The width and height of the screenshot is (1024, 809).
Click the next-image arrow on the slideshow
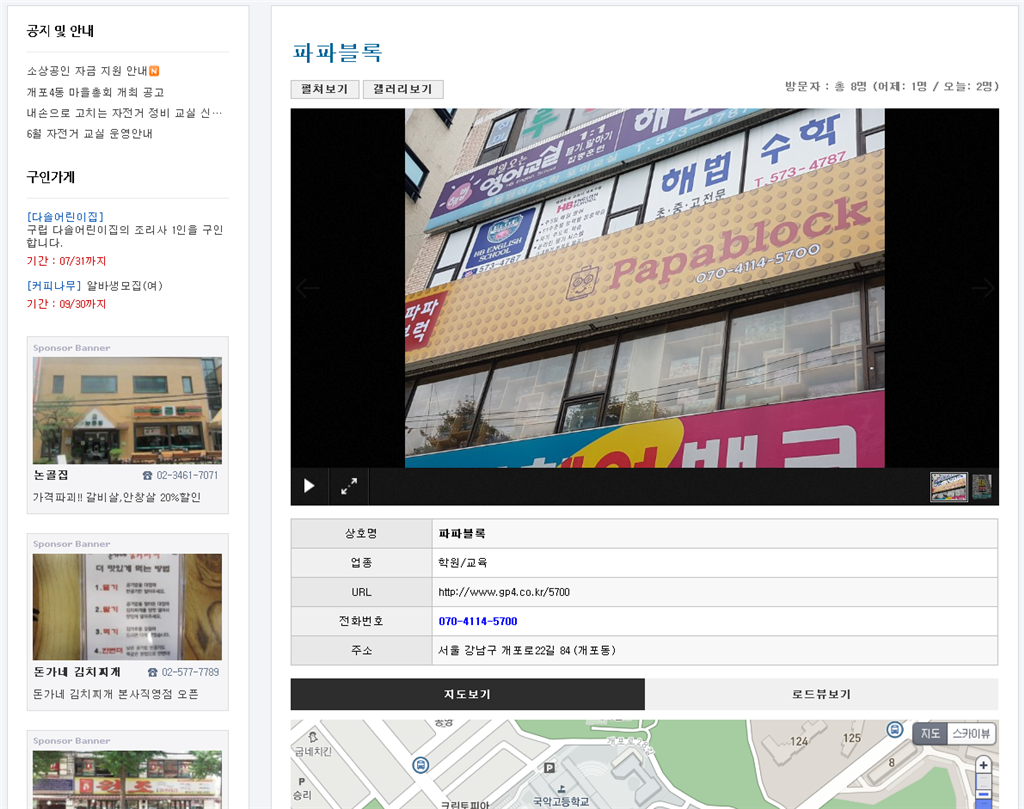point(983,288)
